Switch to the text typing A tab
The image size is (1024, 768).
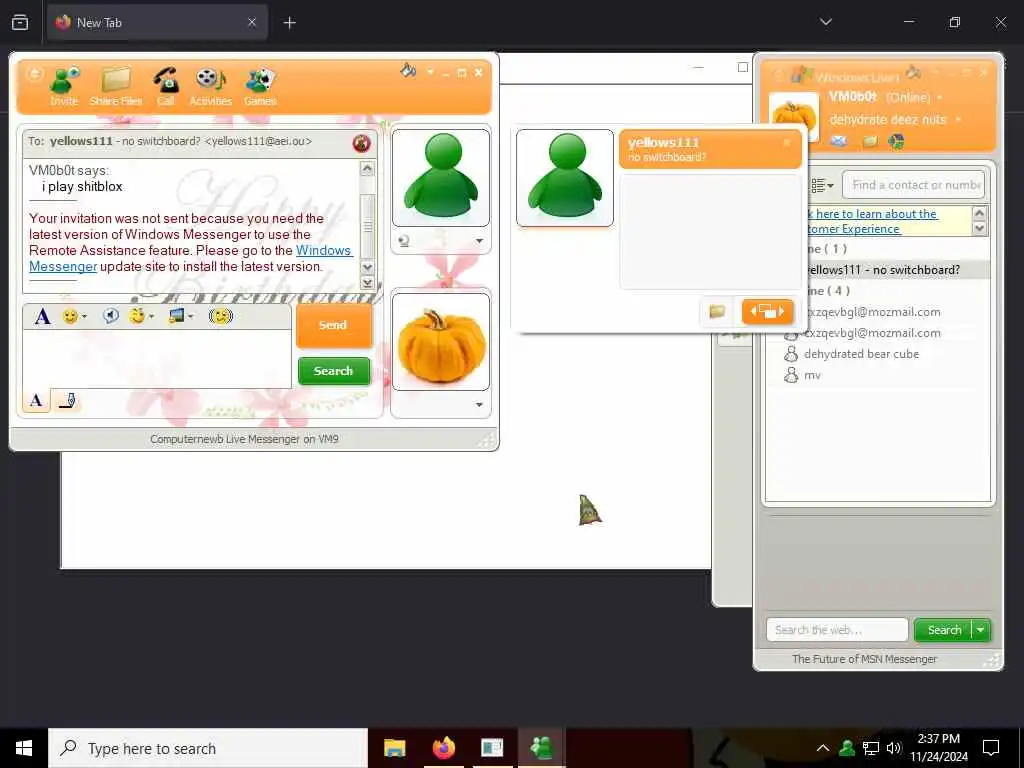point(37,400)
